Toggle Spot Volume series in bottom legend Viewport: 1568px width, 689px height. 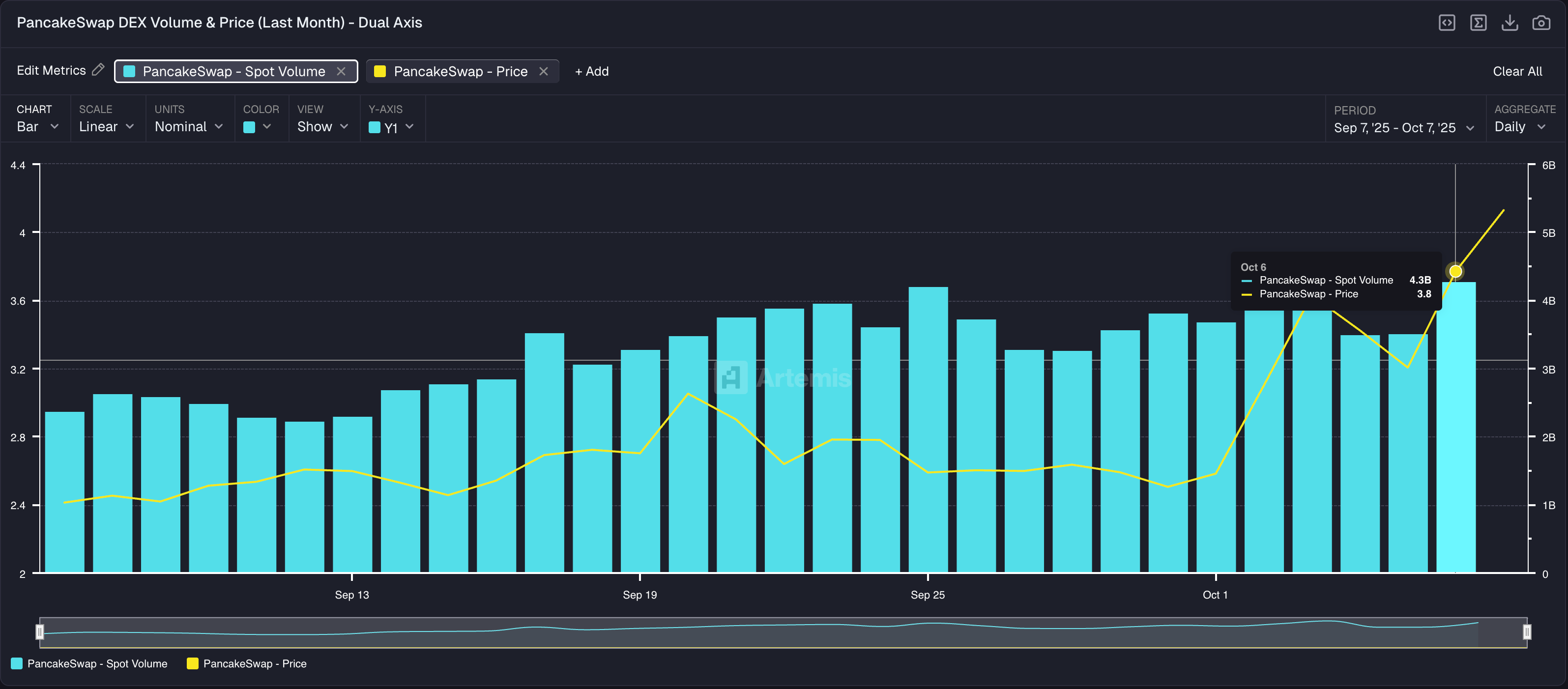click(89, 663)
